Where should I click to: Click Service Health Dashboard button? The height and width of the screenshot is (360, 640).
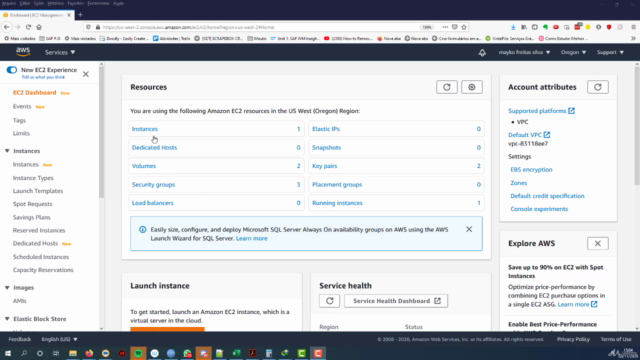396,301
